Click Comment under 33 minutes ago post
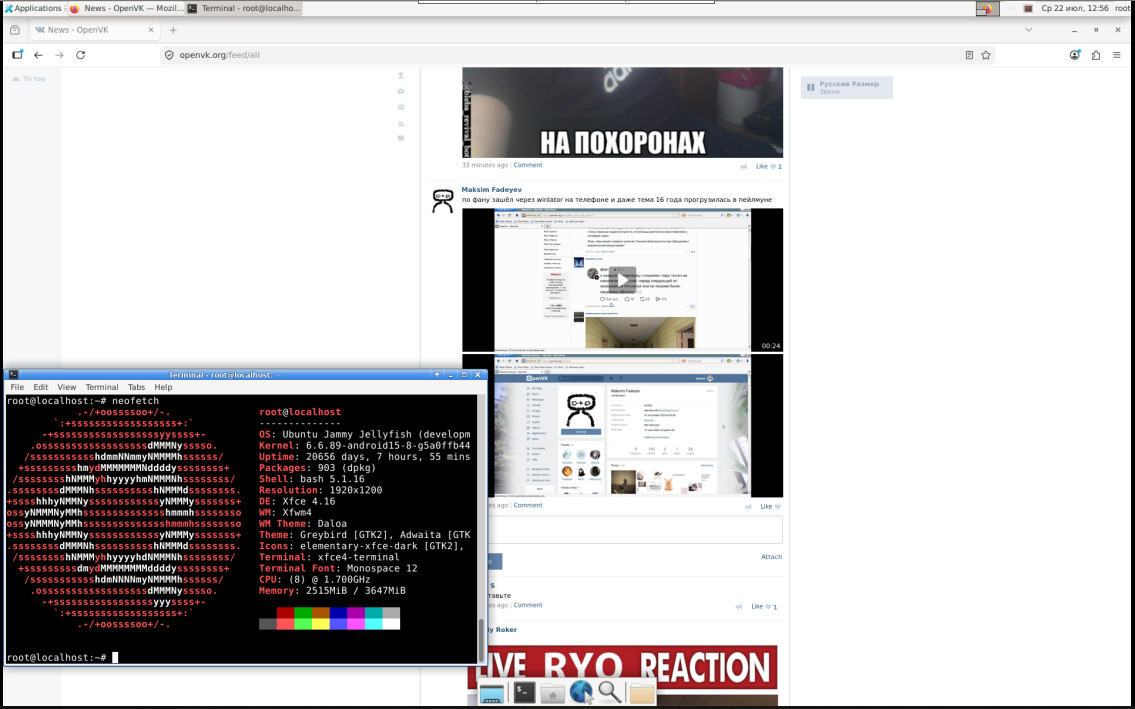The height and width of the screenshot is (709, 1135). point(528,165)
